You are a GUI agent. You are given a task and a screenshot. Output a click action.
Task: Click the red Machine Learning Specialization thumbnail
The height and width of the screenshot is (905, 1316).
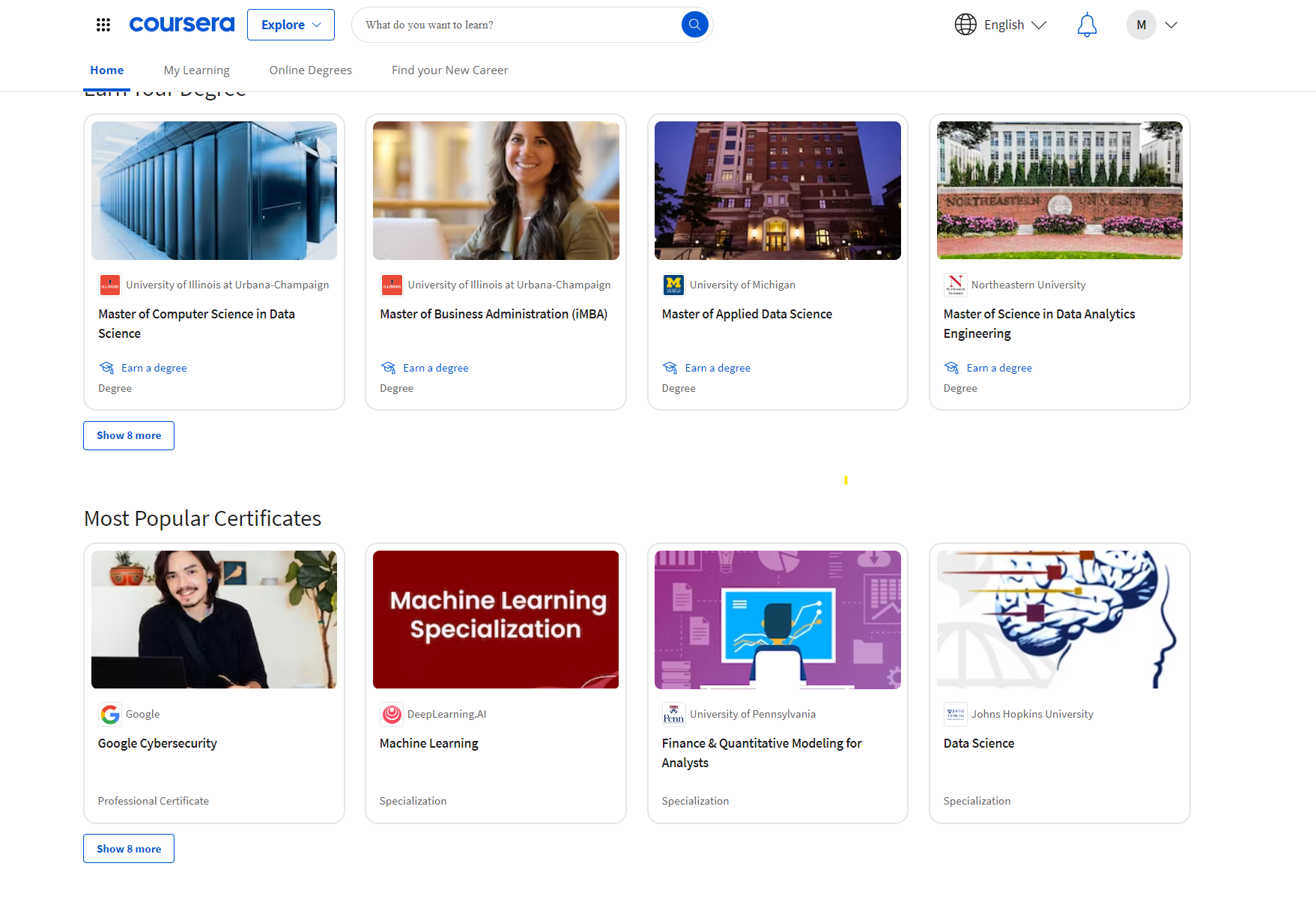pyautogui.click(x=496, y=620)
